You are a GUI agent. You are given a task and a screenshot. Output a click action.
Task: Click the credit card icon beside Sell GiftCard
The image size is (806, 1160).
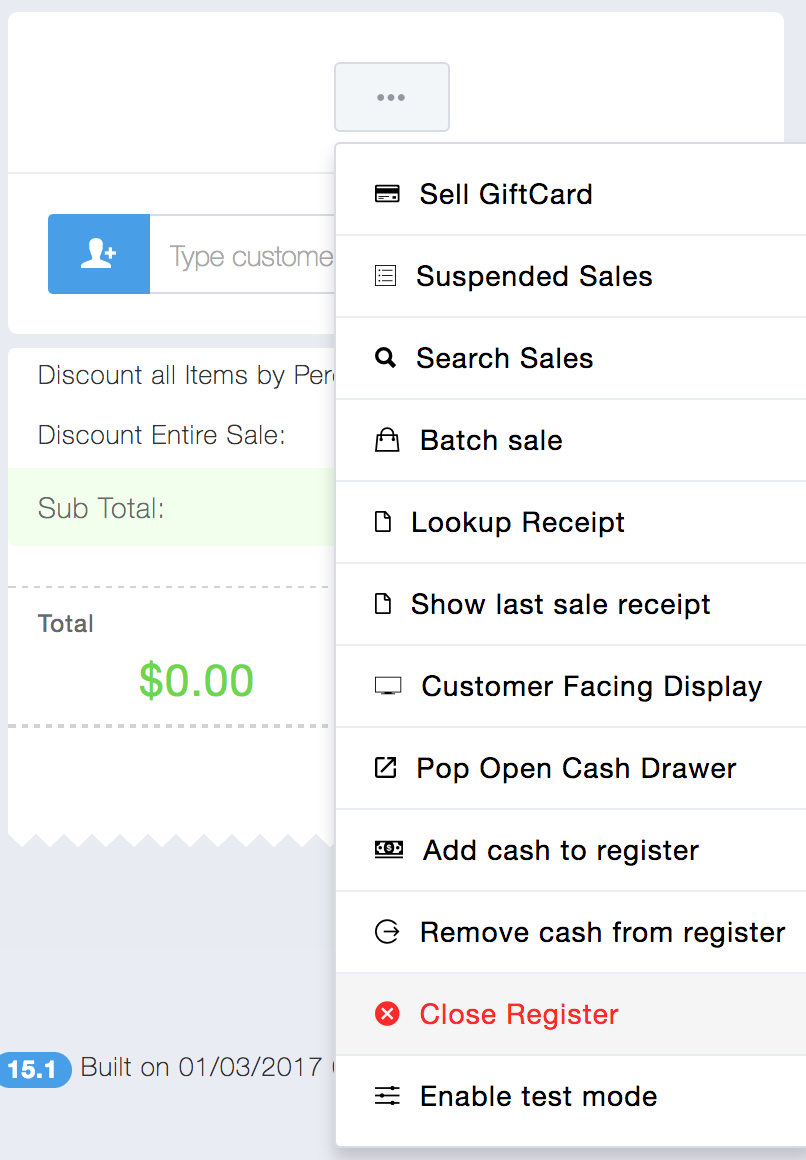point(387,194)
